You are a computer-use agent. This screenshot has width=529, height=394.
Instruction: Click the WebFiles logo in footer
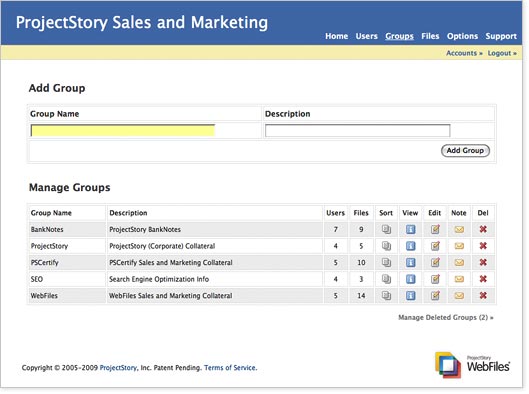click(472, 365)
